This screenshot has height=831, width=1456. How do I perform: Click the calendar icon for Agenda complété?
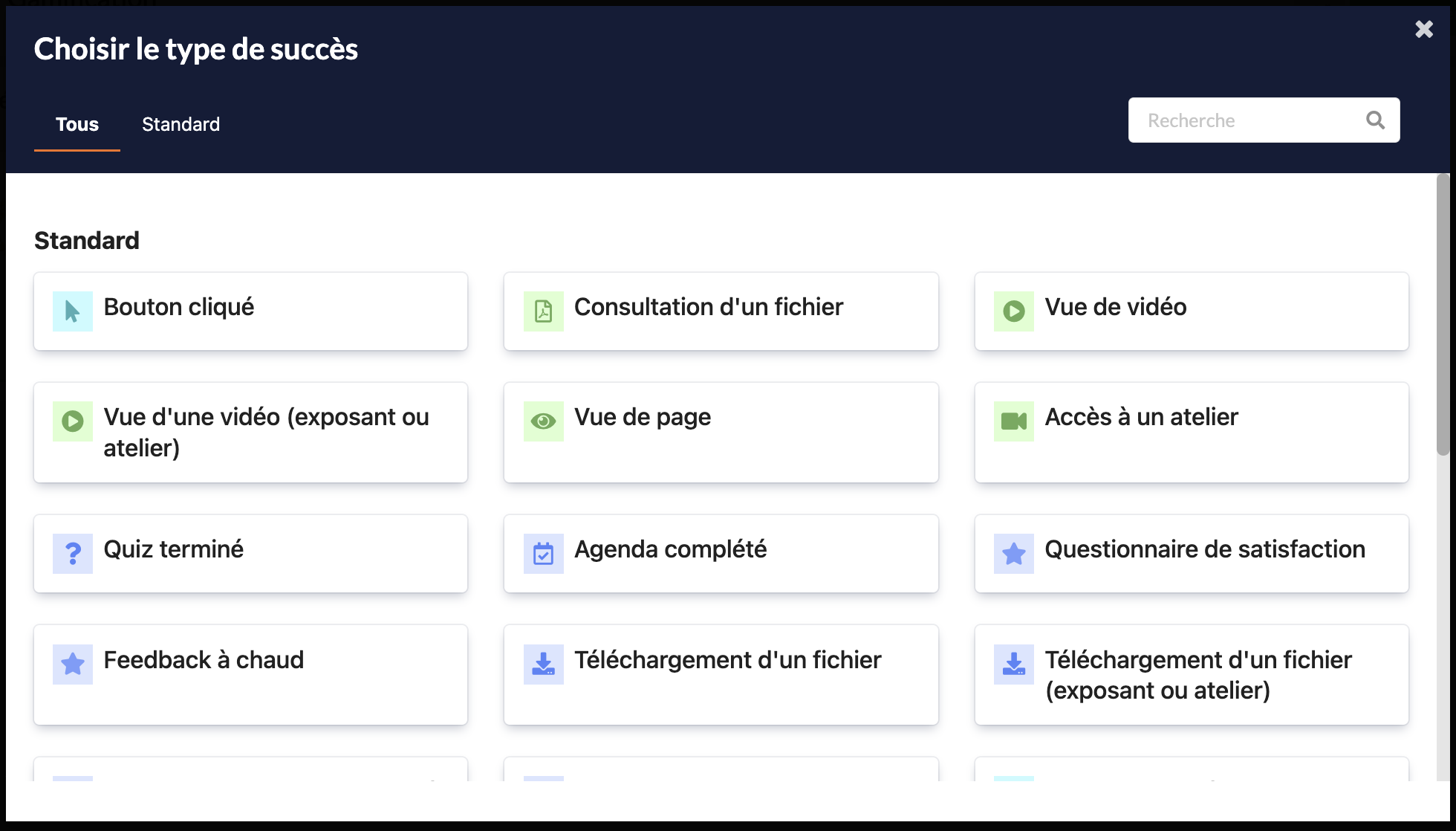point(543,554)
